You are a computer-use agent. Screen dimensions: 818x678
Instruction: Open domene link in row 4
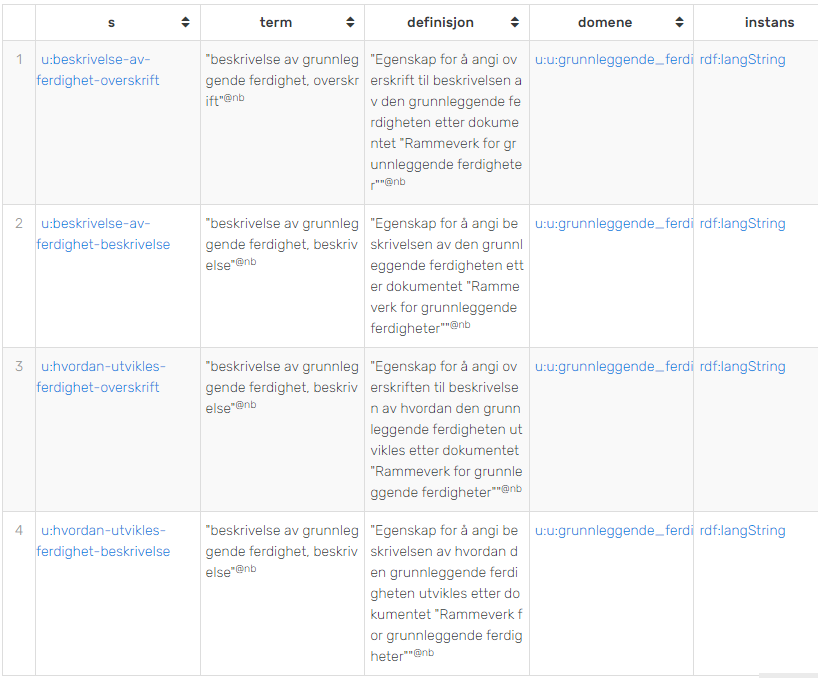point(614,530)
